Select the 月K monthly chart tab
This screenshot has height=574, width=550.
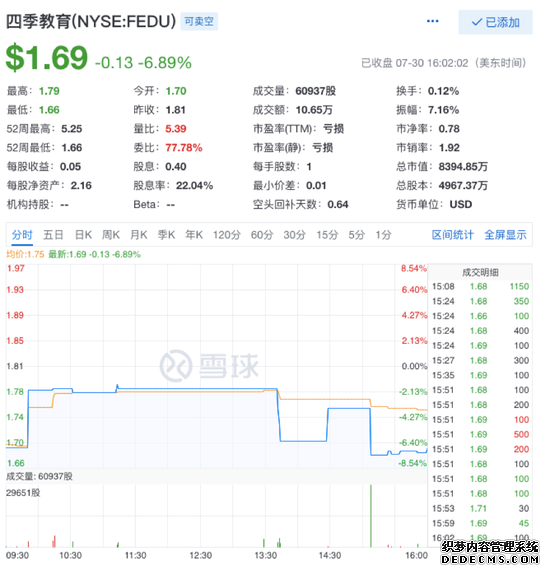pyautogui.click(x=139, y=235)
